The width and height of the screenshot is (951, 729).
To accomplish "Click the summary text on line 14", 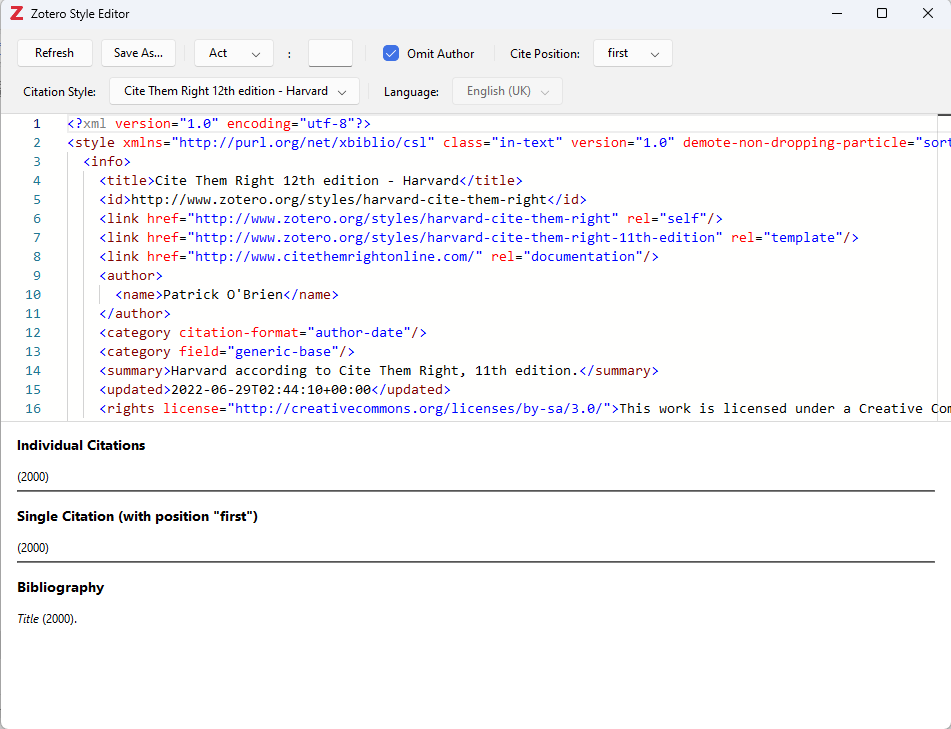I will pyautogui.click(x=375, y=371).
